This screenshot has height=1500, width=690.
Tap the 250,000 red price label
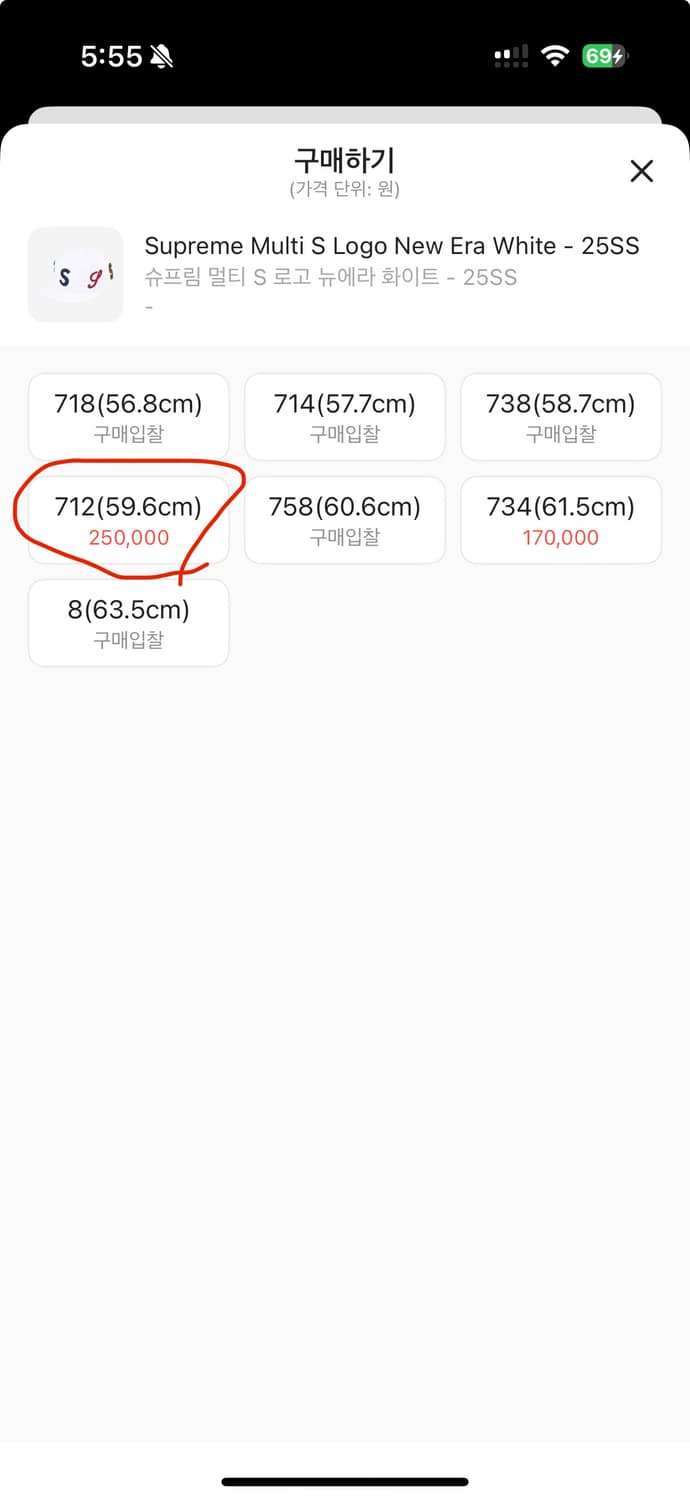[x=129, y=537]
